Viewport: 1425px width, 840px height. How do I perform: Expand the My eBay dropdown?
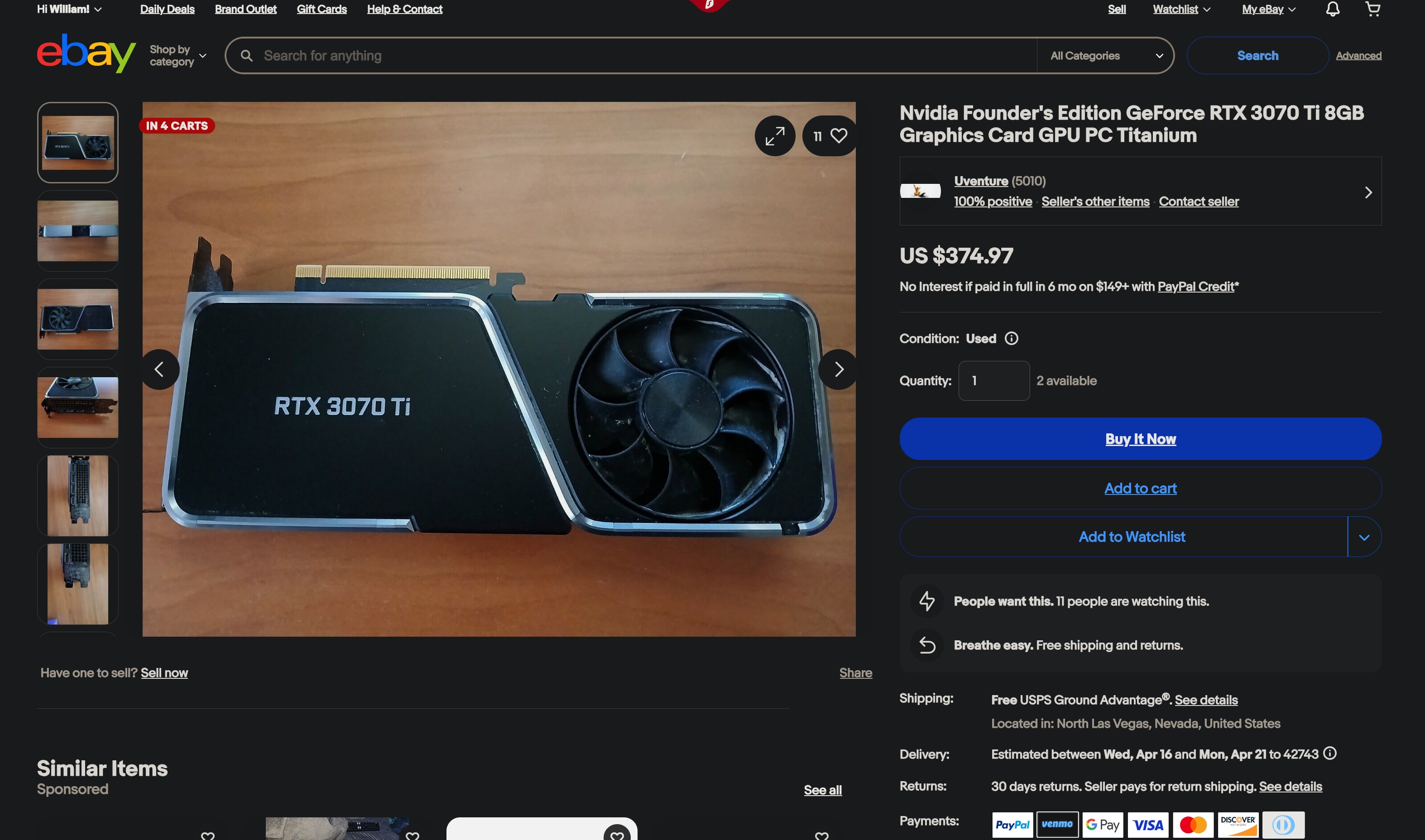[x=1268, y=9]
